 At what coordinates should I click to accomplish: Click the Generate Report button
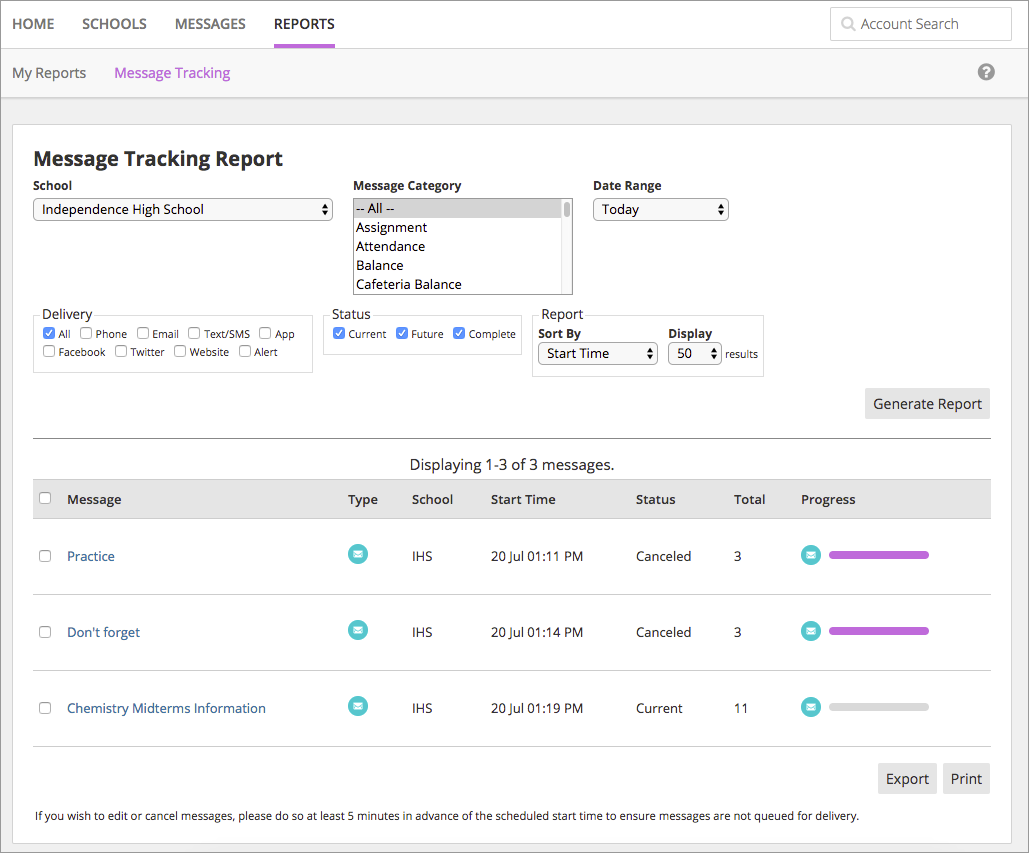927,404
